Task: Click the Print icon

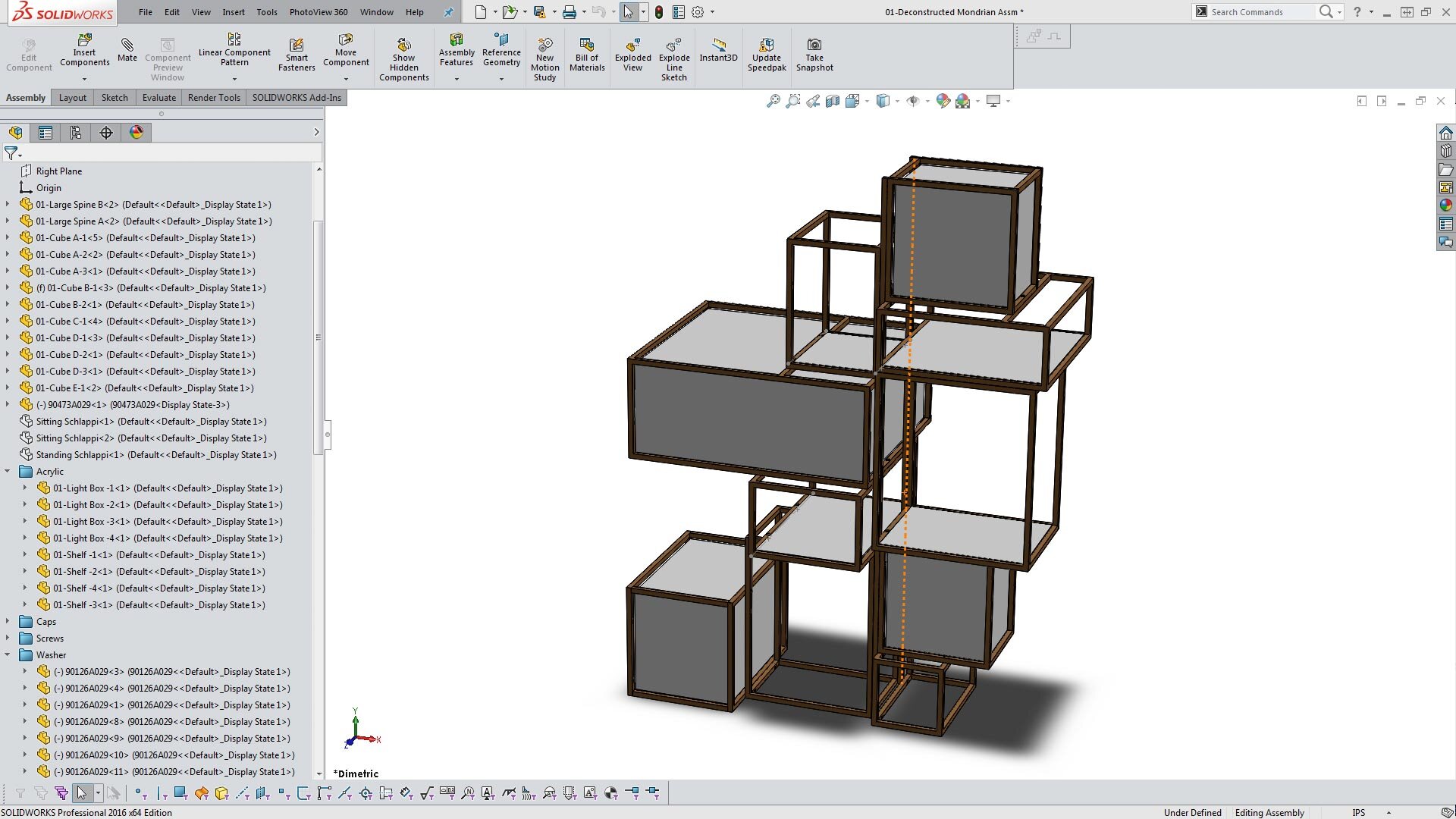Action: coord(570,12)
